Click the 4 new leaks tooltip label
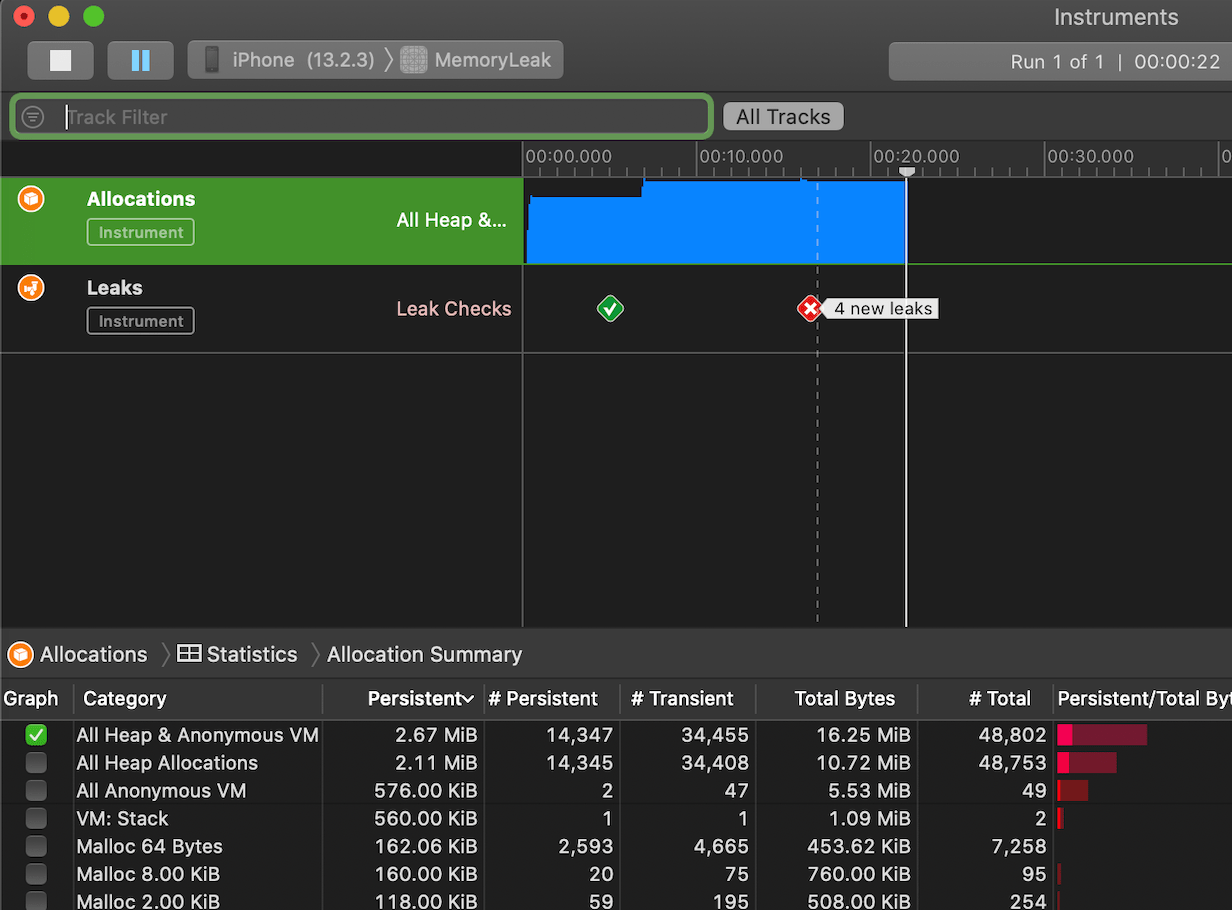1232x910 pixels. tap(883, 309)
